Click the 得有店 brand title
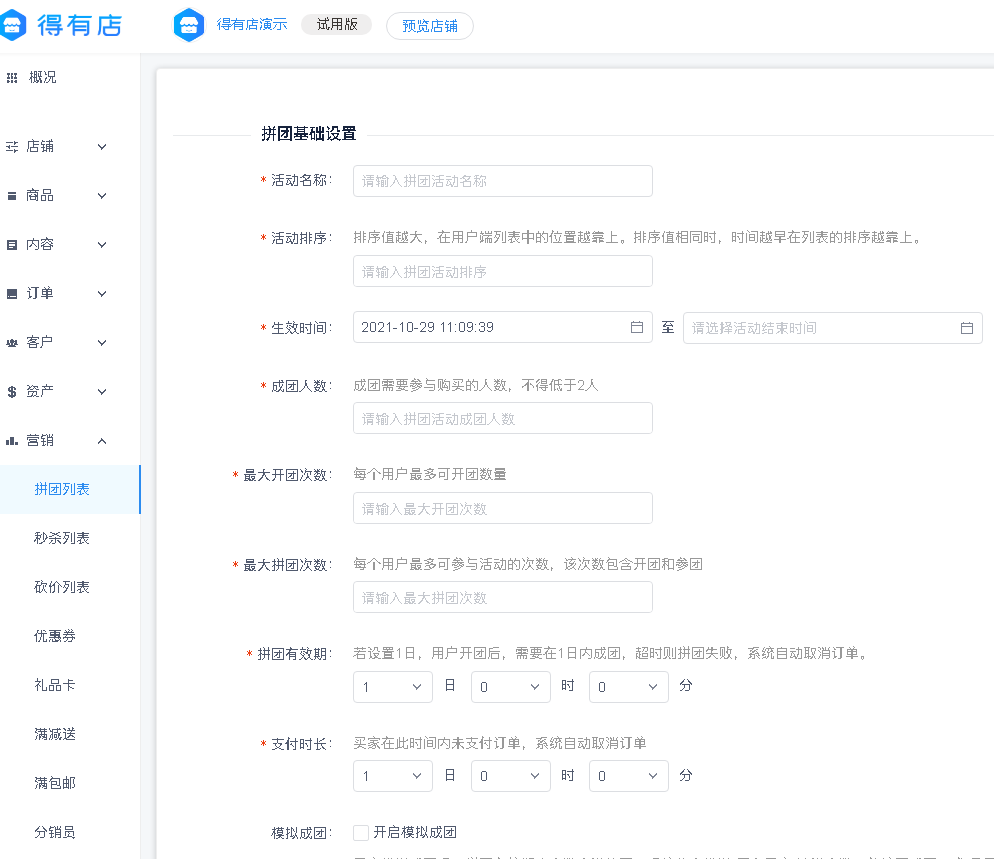Image resolution: width=994 pixels, height=859 pixels. pyautogui.click(x=79, y=25)
